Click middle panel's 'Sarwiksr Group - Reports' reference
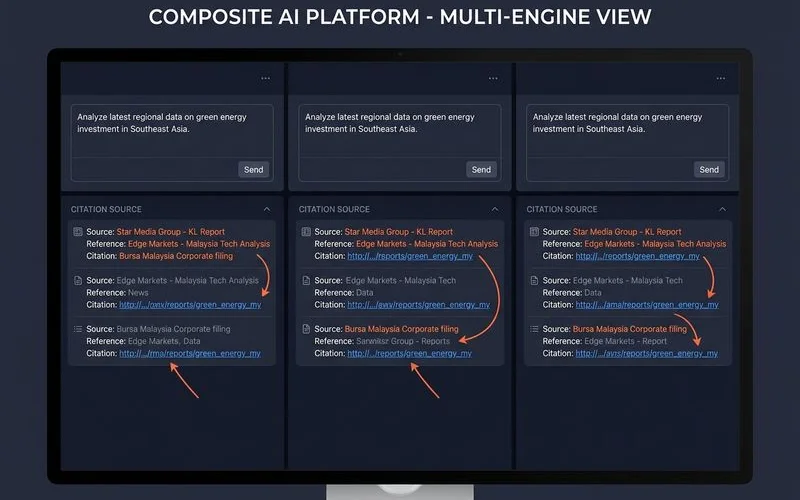Viewport: 800px width, 500px height. [x=403, y=341]
